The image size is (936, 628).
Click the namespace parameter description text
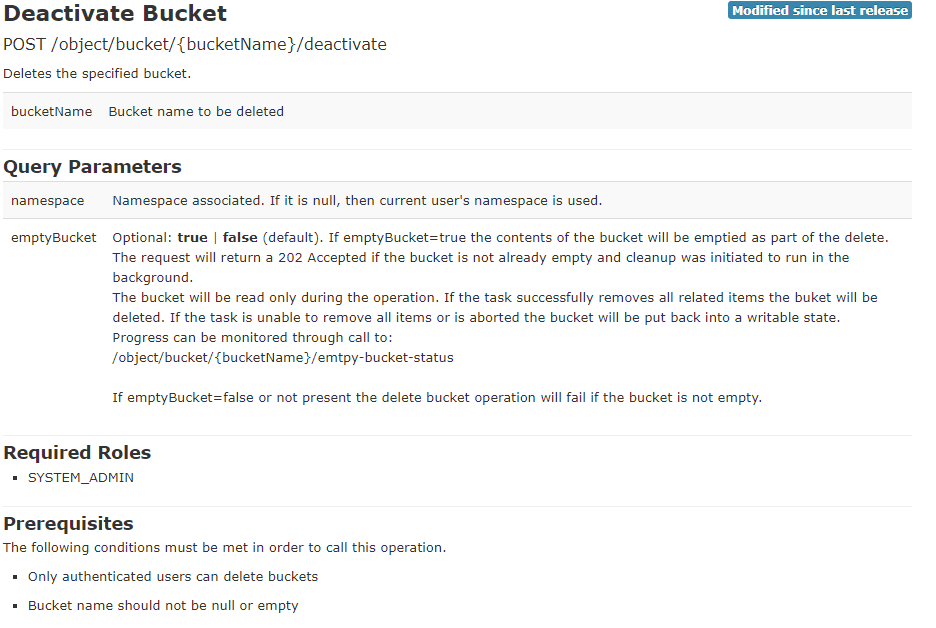(x=357, y=201)
